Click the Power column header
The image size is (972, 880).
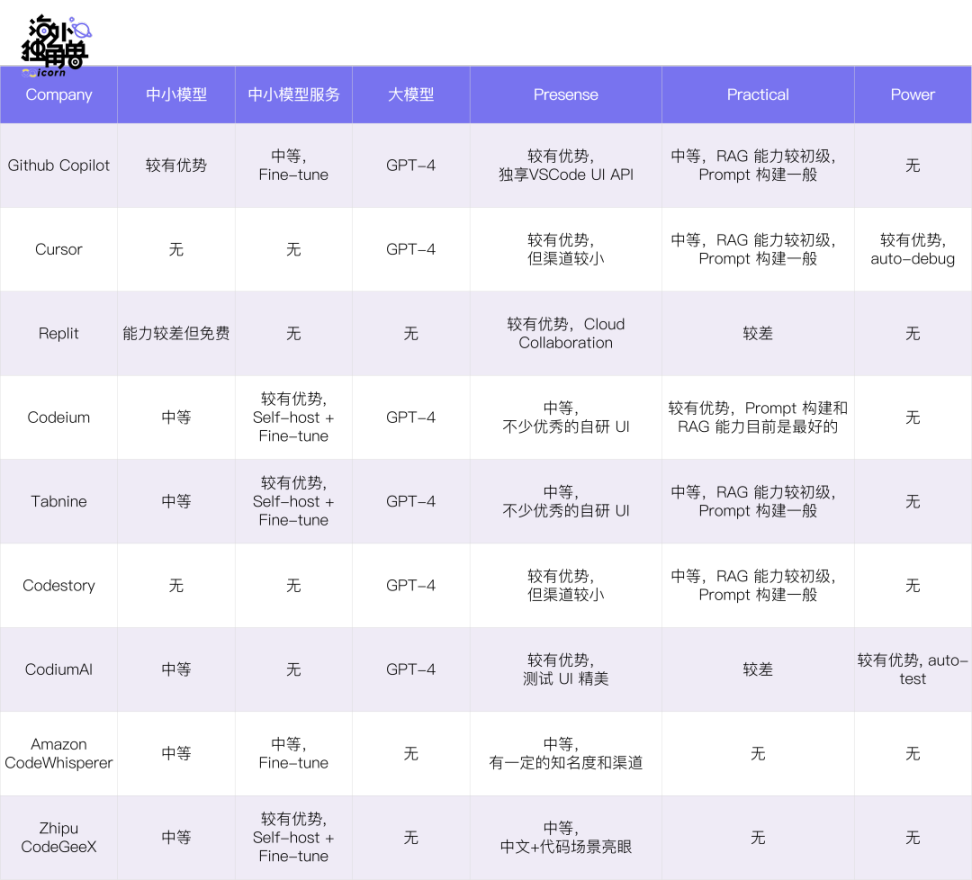coord(912,95)
